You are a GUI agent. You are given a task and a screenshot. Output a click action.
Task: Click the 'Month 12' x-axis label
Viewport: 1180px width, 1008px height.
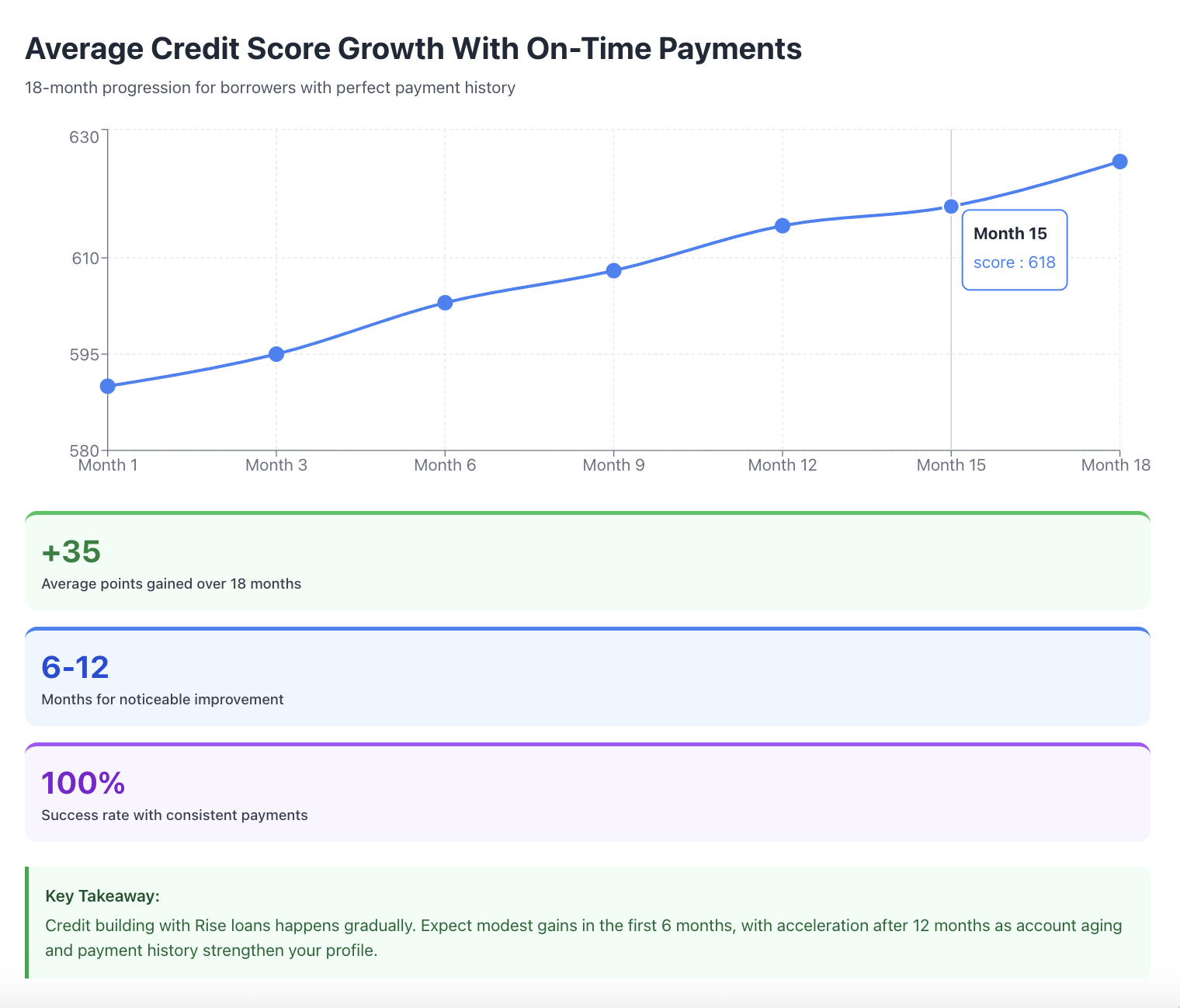coord(783,465)
